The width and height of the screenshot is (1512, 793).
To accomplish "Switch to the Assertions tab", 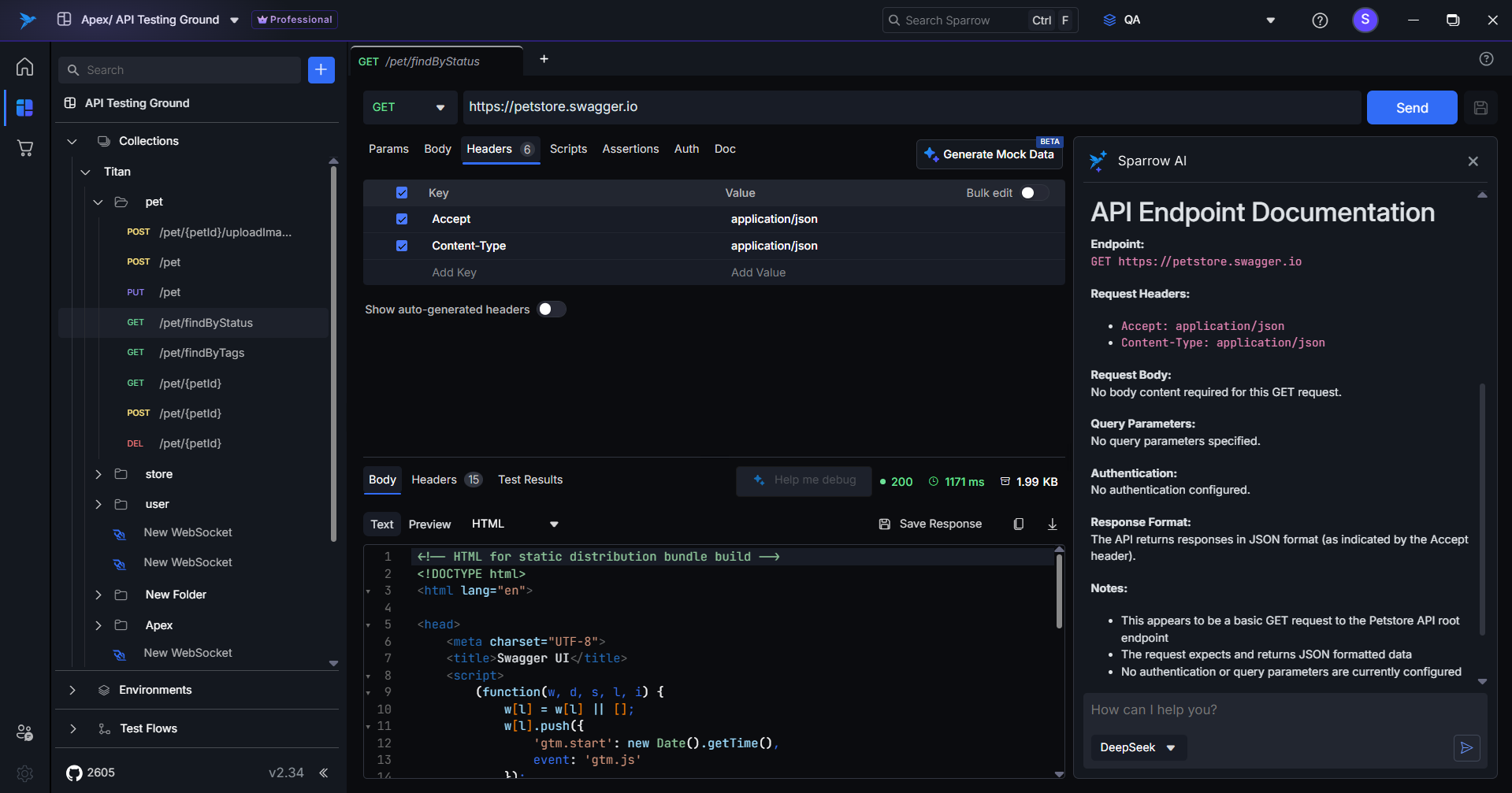I will 630,149.
